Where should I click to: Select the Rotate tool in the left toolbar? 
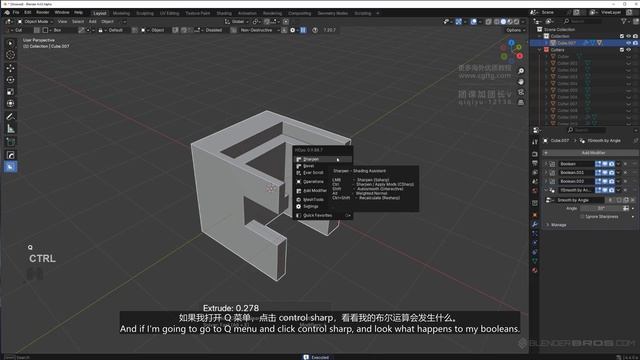(11, 80)
